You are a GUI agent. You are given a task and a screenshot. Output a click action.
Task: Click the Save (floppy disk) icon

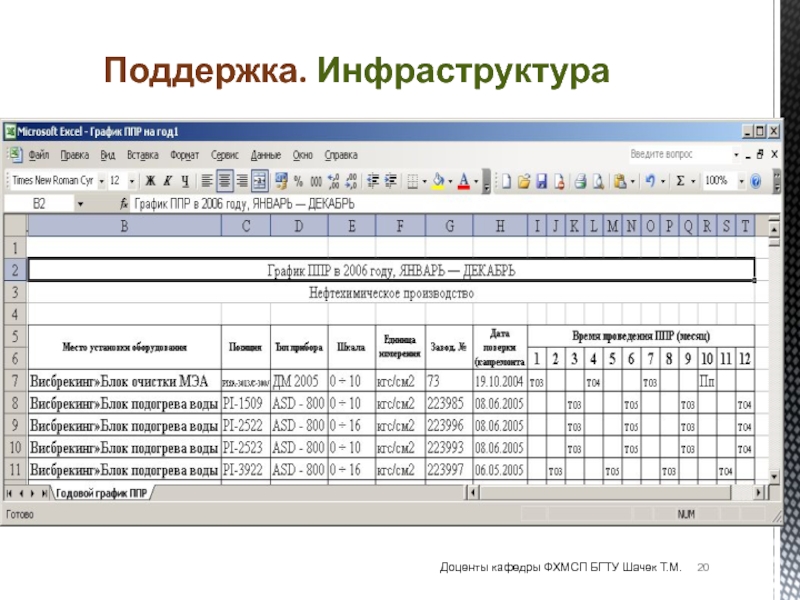[x=541, y=181]
